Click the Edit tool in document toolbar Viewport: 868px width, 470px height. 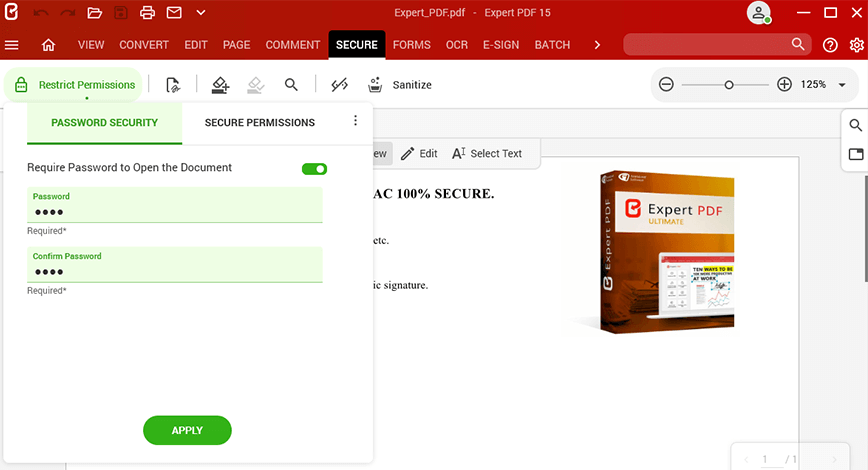(x=419, y=153)
